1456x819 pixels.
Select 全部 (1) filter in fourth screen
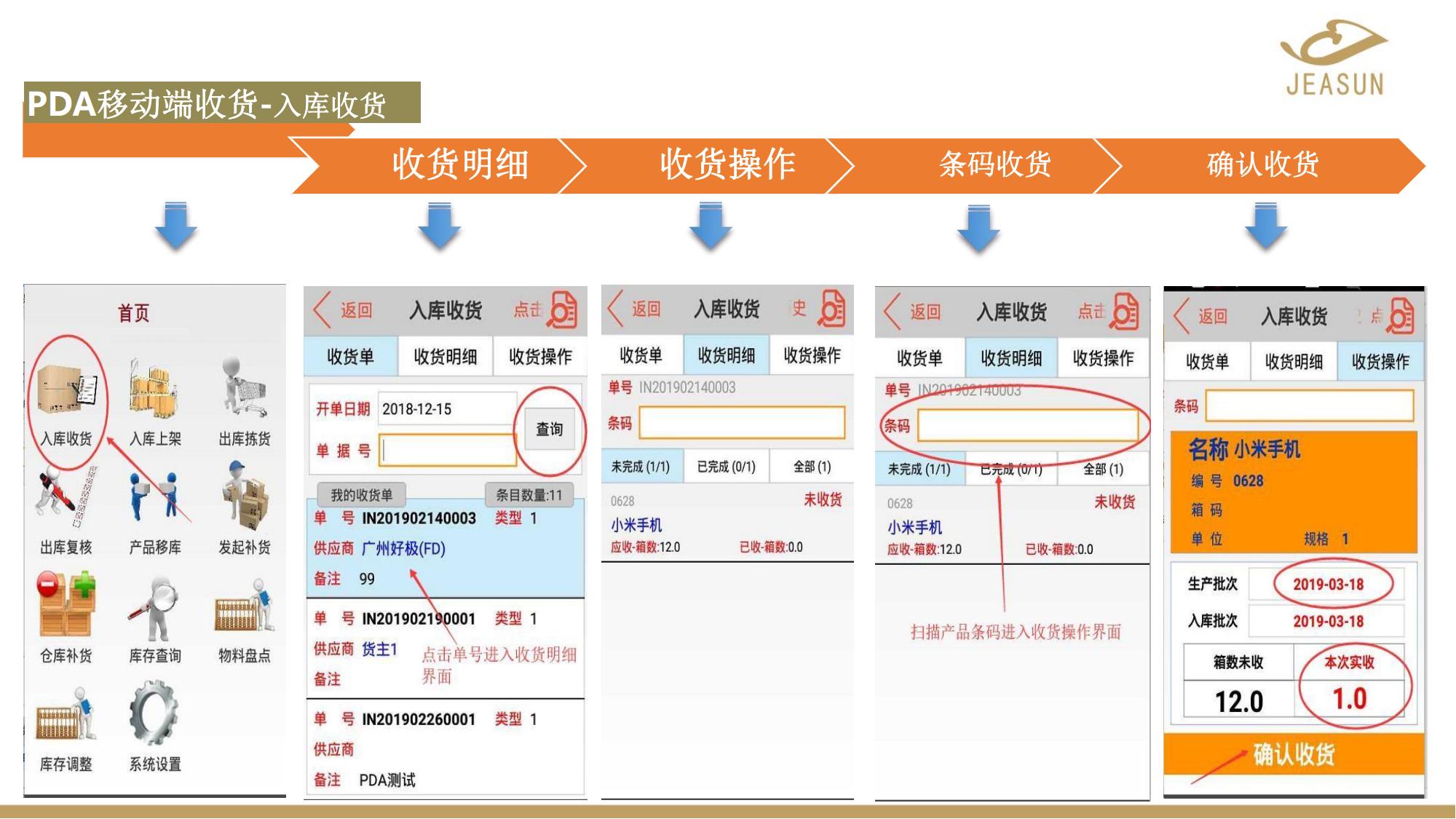click(x=1103, y=470)
